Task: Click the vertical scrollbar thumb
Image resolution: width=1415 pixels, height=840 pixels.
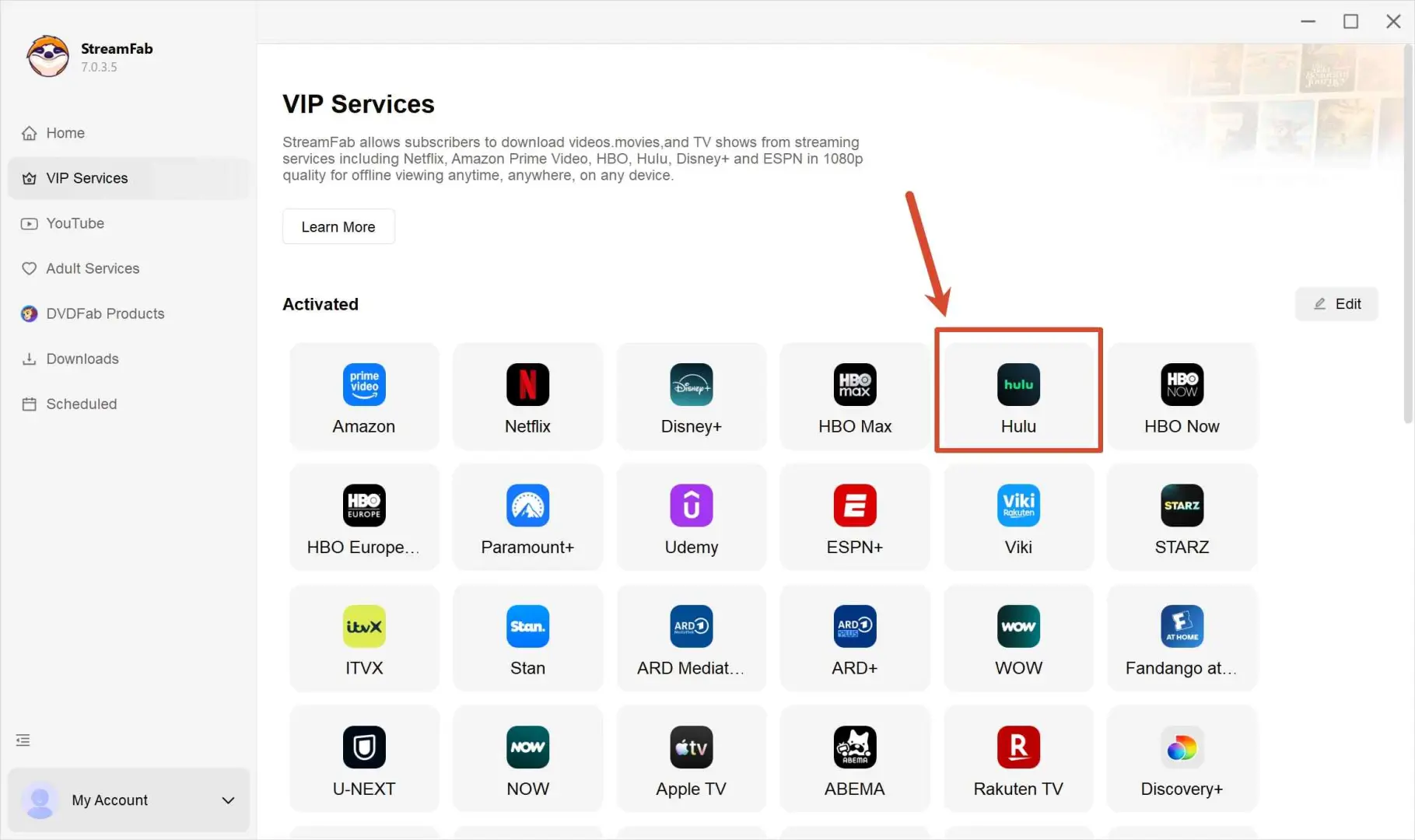Action: click(1408, 233)
